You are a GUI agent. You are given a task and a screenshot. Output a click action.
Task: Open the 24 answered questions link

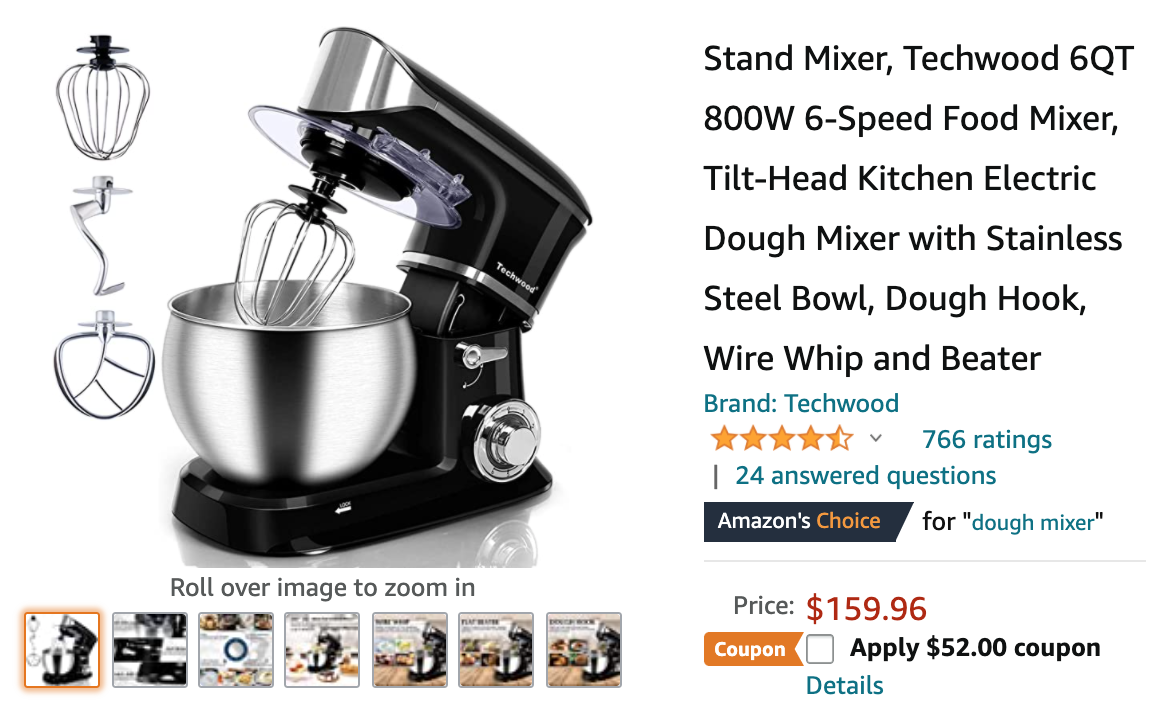(866, 476)
